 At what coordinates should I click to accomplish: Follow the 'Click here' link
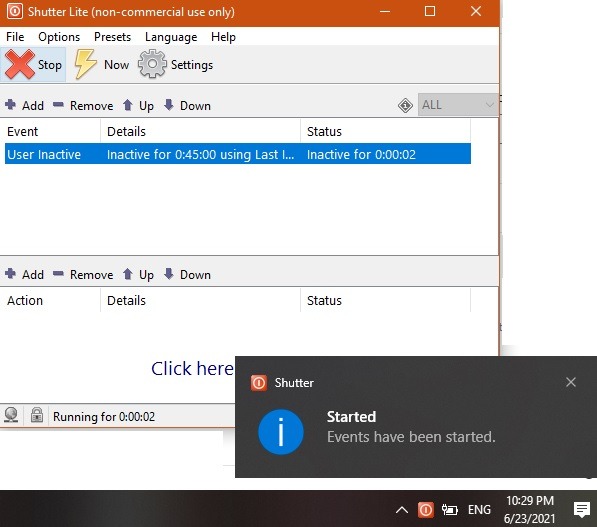coord(192,369)
